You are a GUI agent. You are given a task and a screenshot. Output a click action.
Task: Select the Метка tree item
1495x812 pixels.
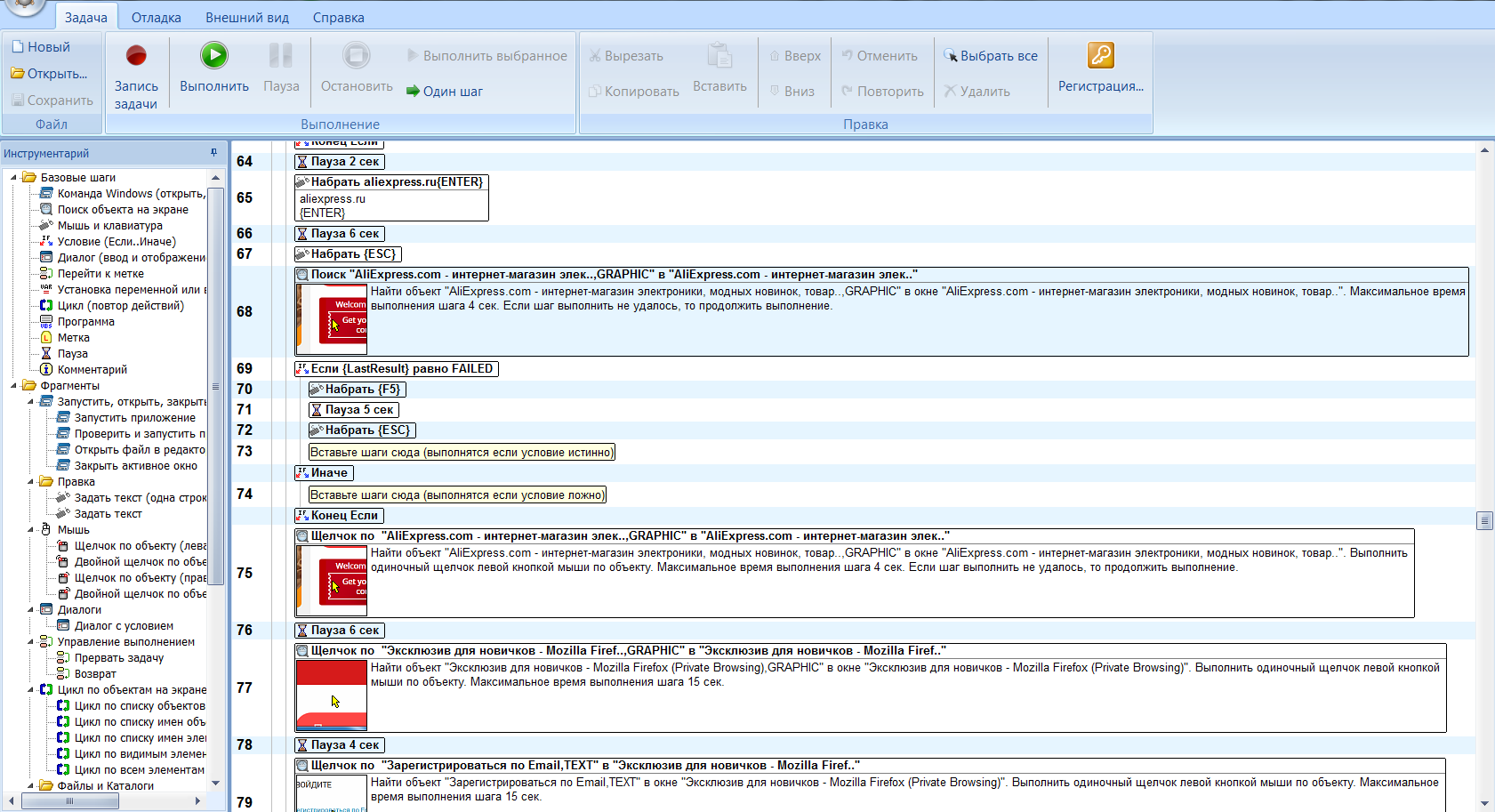click(73, 338)
